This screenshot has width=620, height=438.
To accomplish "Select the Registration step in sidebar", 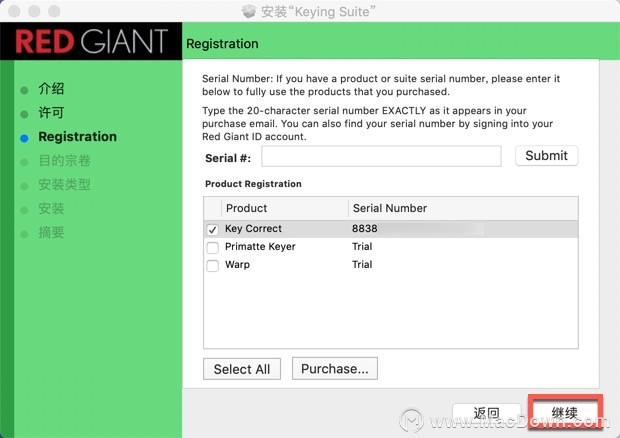I will (78, 137).
